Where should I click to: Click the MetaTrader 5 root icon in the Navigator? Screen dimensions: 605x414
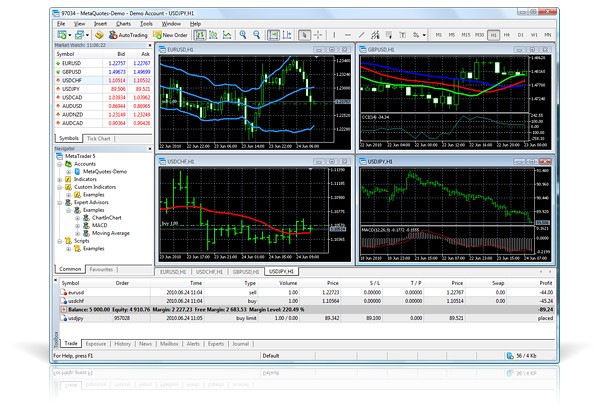pos(59,156)
